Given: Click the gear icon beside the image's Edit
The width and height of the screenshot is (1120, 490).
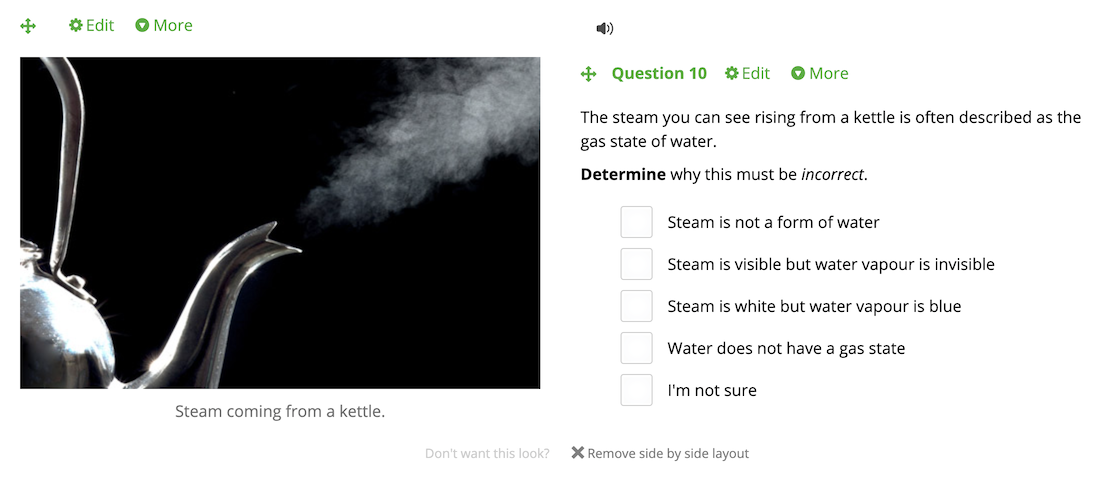Looking at the screenshot, I should click(76, 25).
